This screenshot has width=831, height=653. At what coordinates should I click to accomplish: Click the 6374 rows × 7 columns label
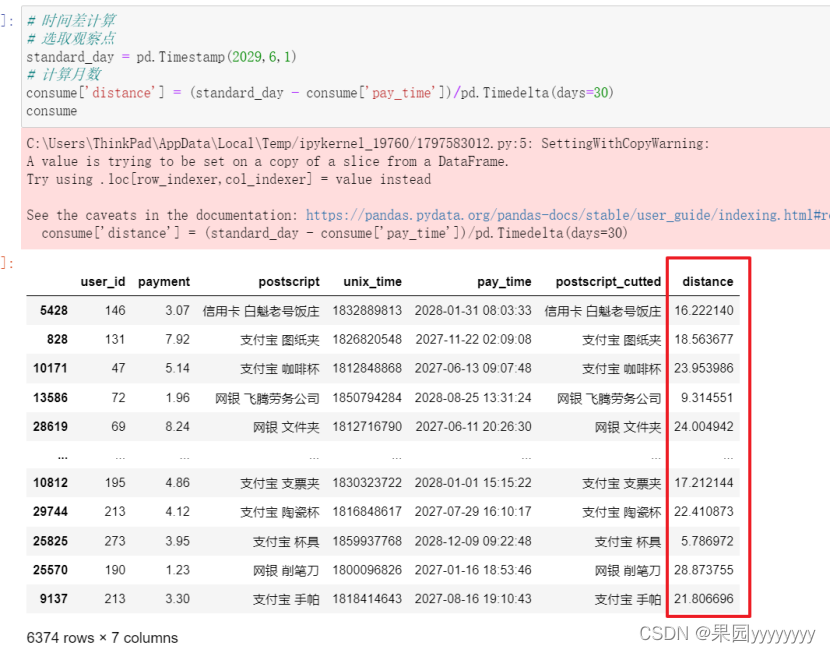click(103, 637)
